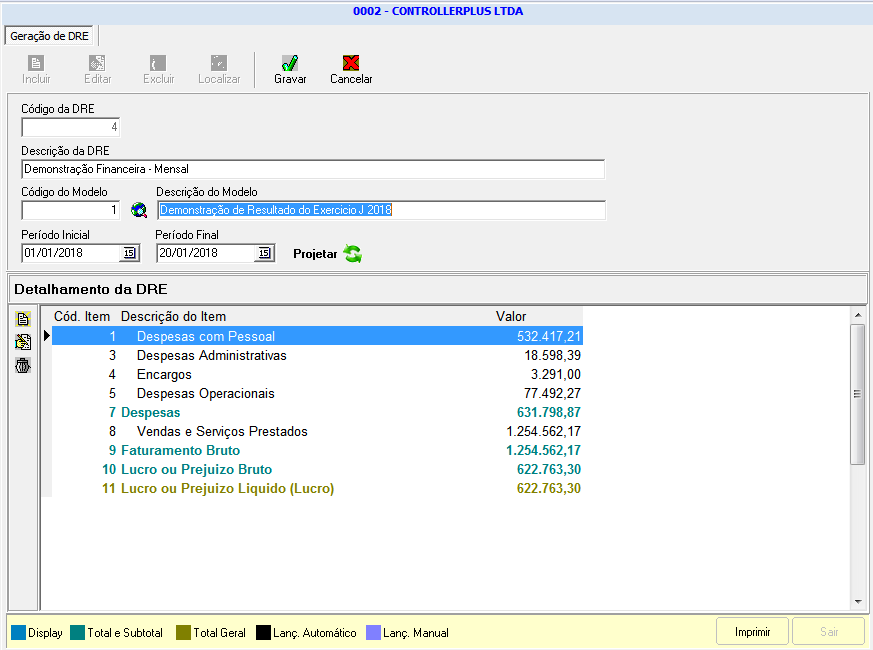Click the Descrição do Modelo field
This screenshot has width=873, height=650.
point(381,210)
